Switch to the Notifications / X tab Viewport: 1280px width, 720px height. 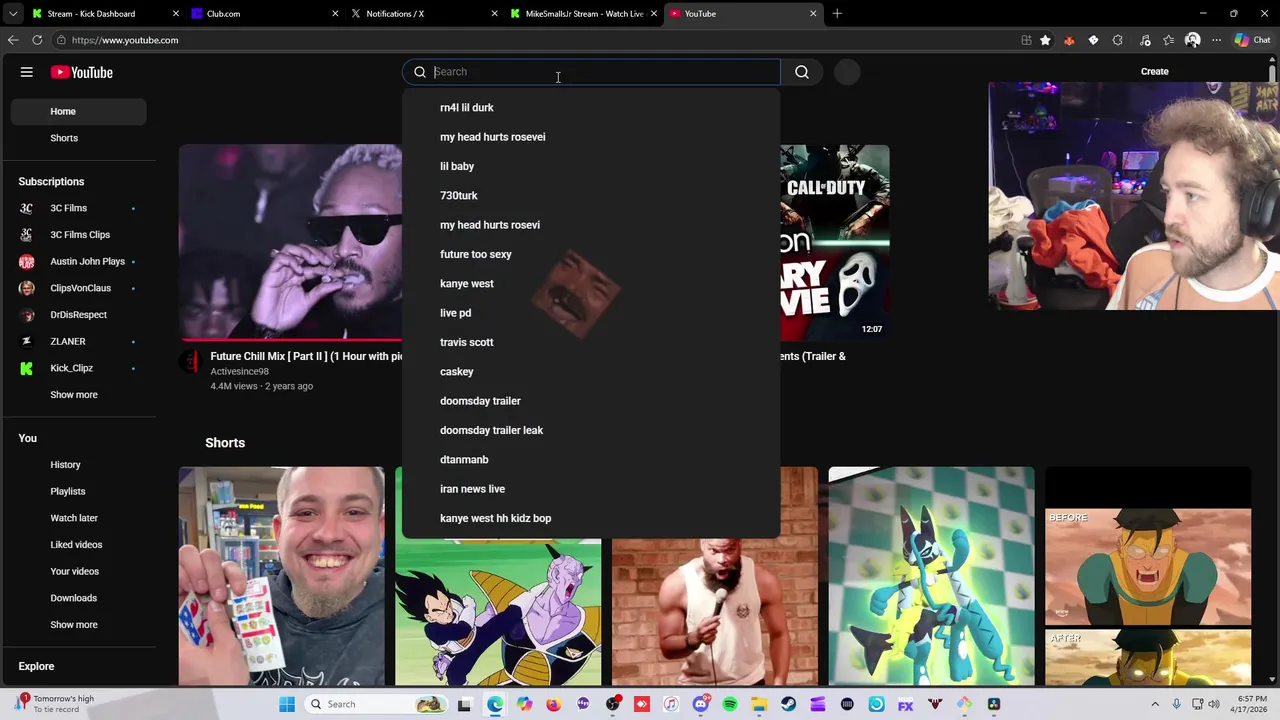pos(424,13)
